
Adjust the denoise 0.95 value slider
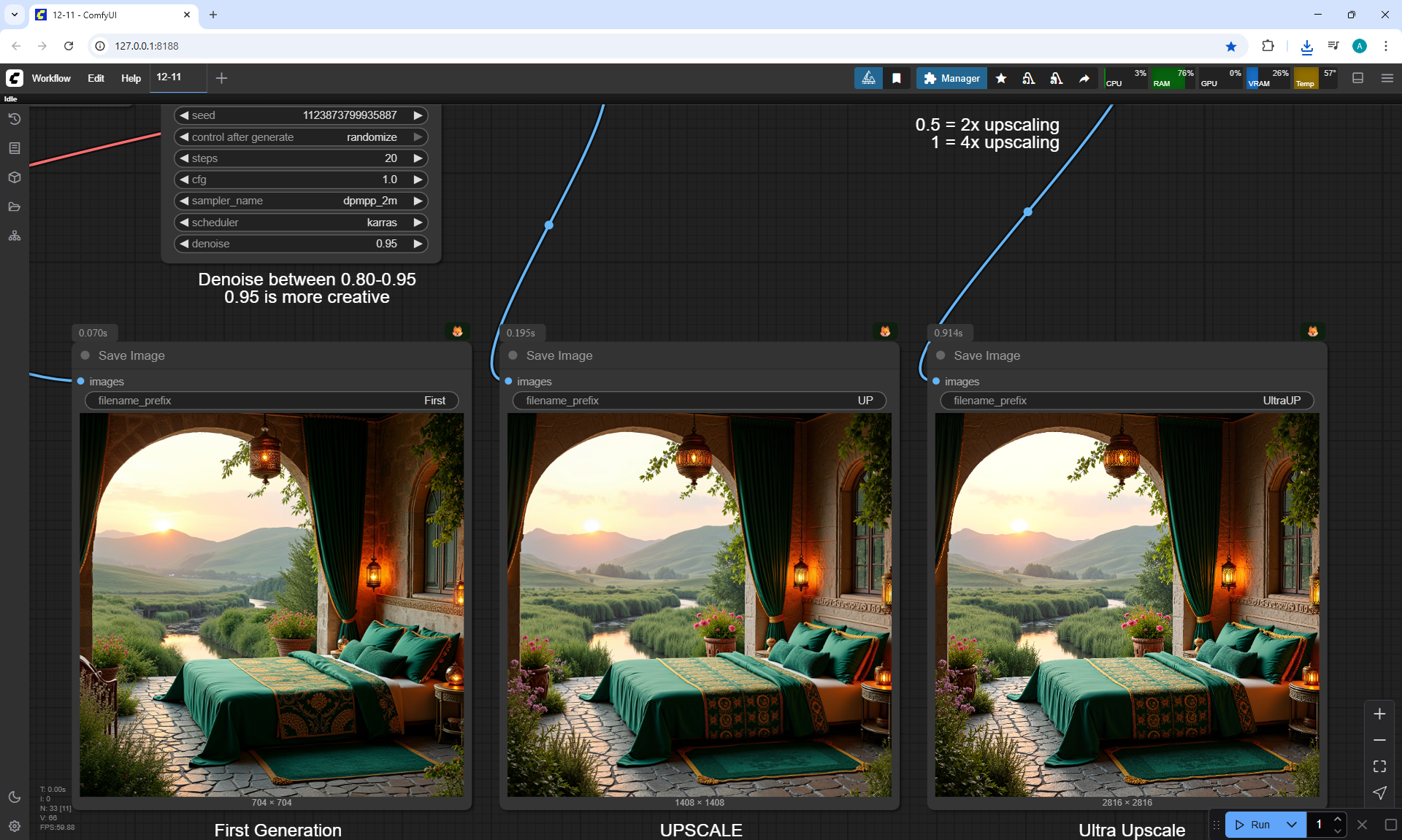click(301, 244)
